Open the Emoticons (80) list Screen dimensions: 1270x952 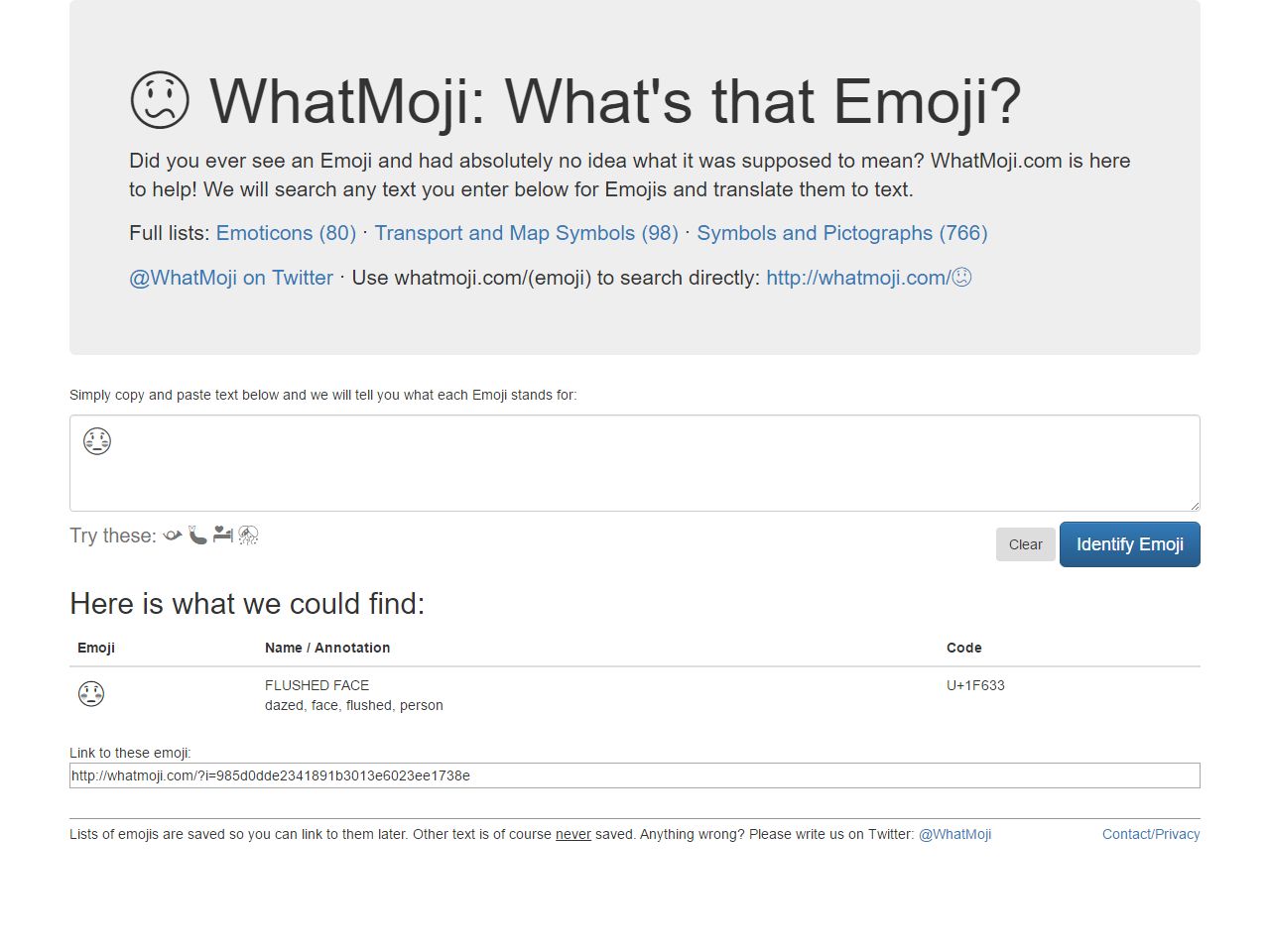coord(286,233)
